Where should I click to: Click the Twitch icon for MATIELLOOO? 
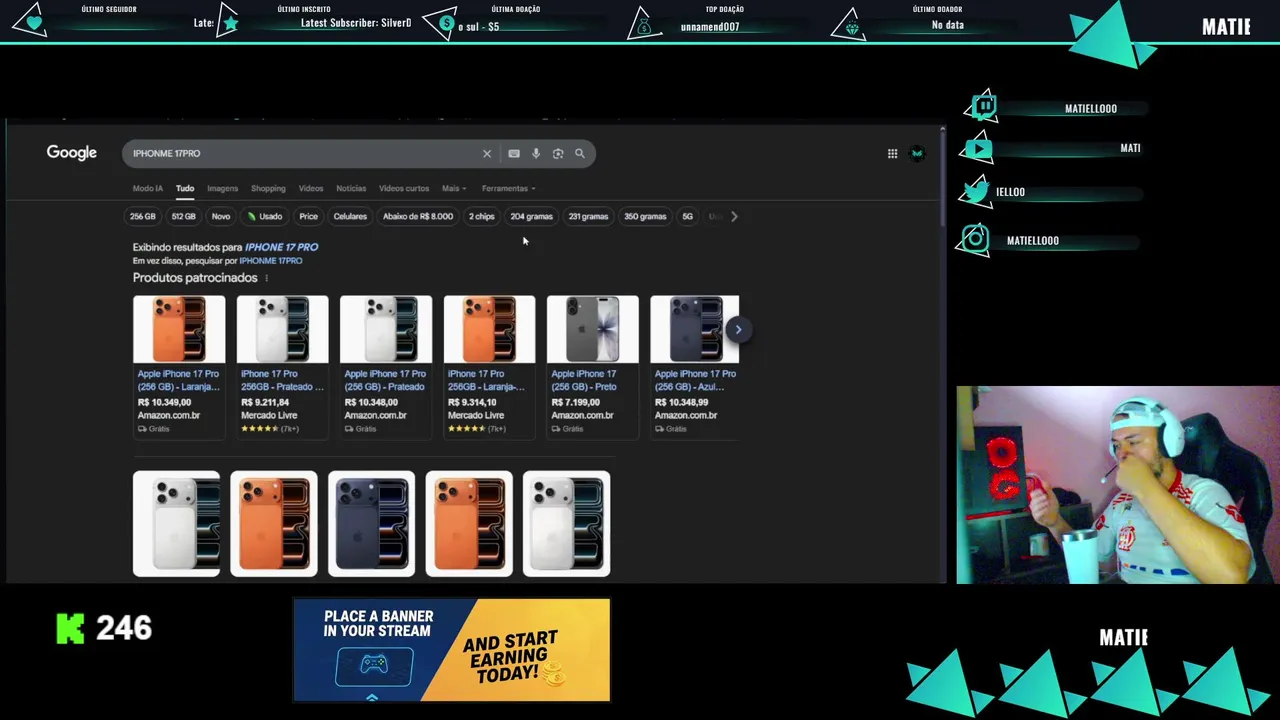(x=984, y=106)
